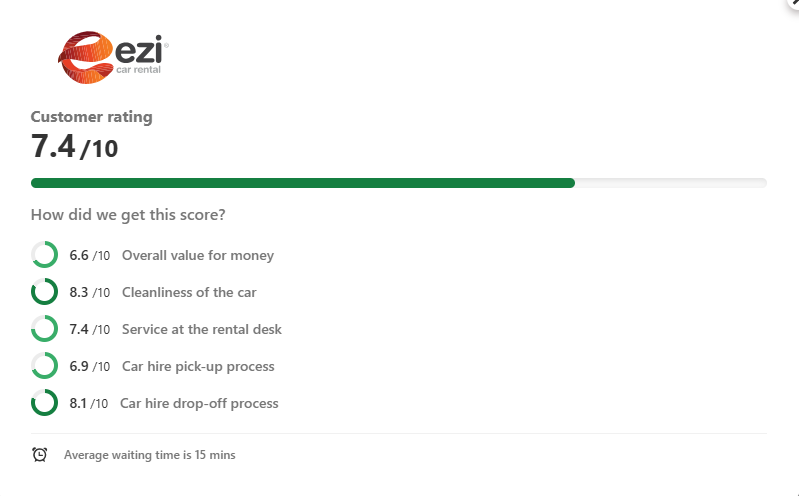This screenshot has width=799, height=496.
Task: Click the "Cleanliness of the car" label
Action: point(189,292)
